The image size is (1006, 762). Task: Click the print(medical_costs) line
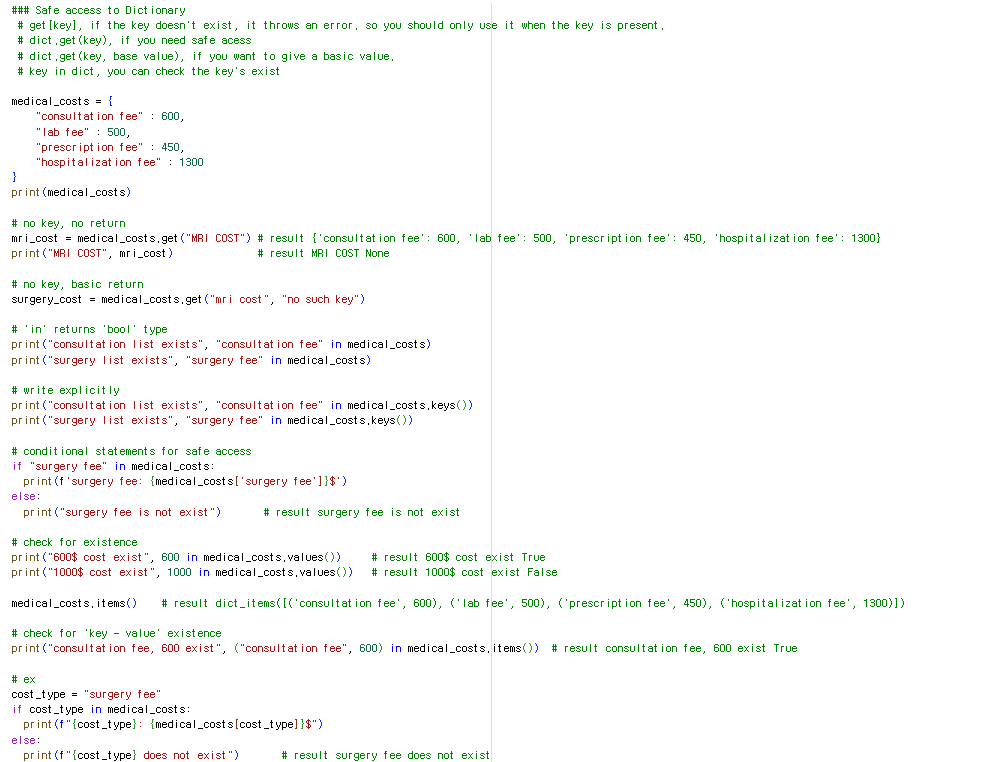tap(71, 192)
